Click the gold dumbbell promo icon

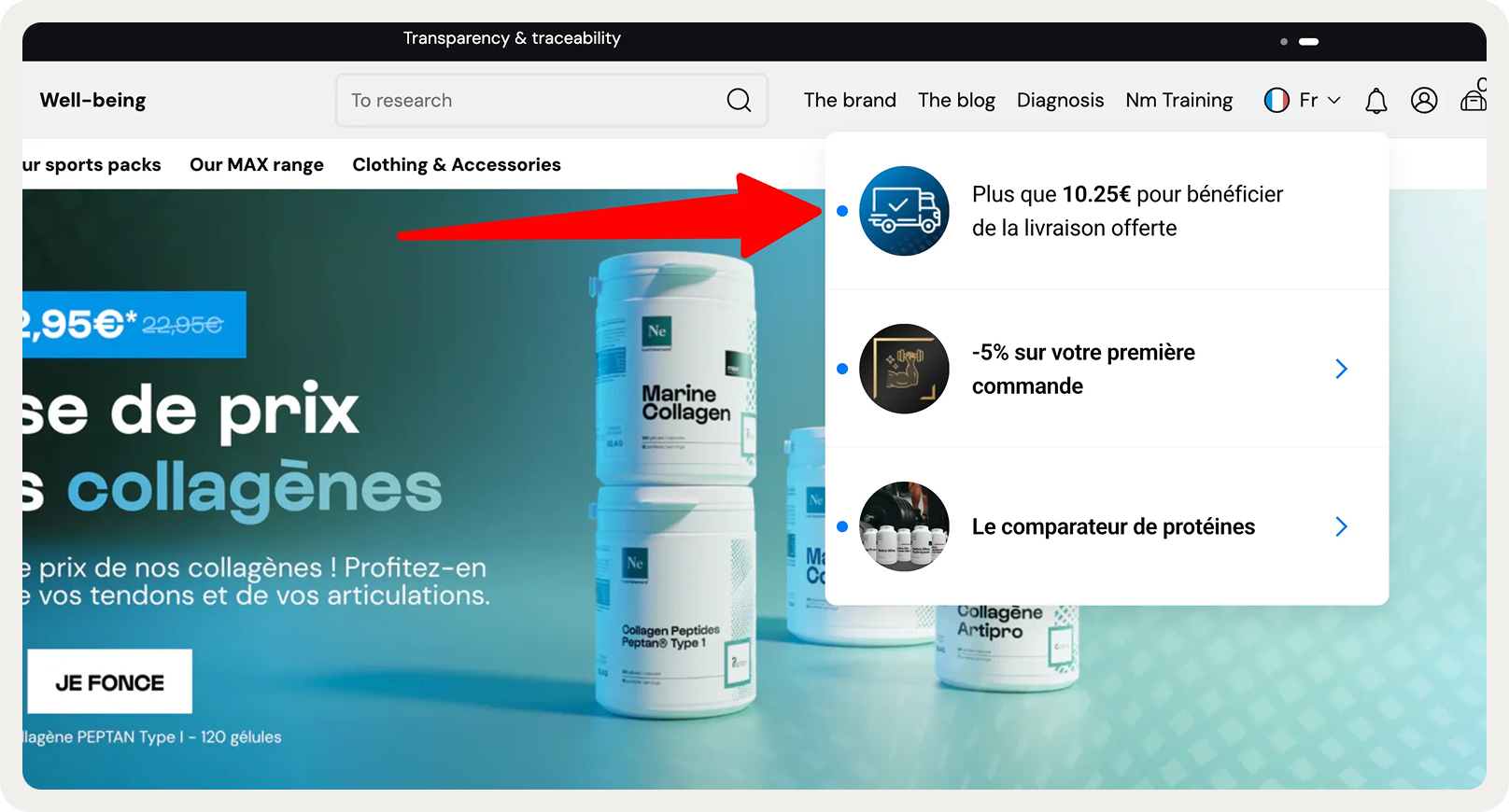(x=904, y=369)
